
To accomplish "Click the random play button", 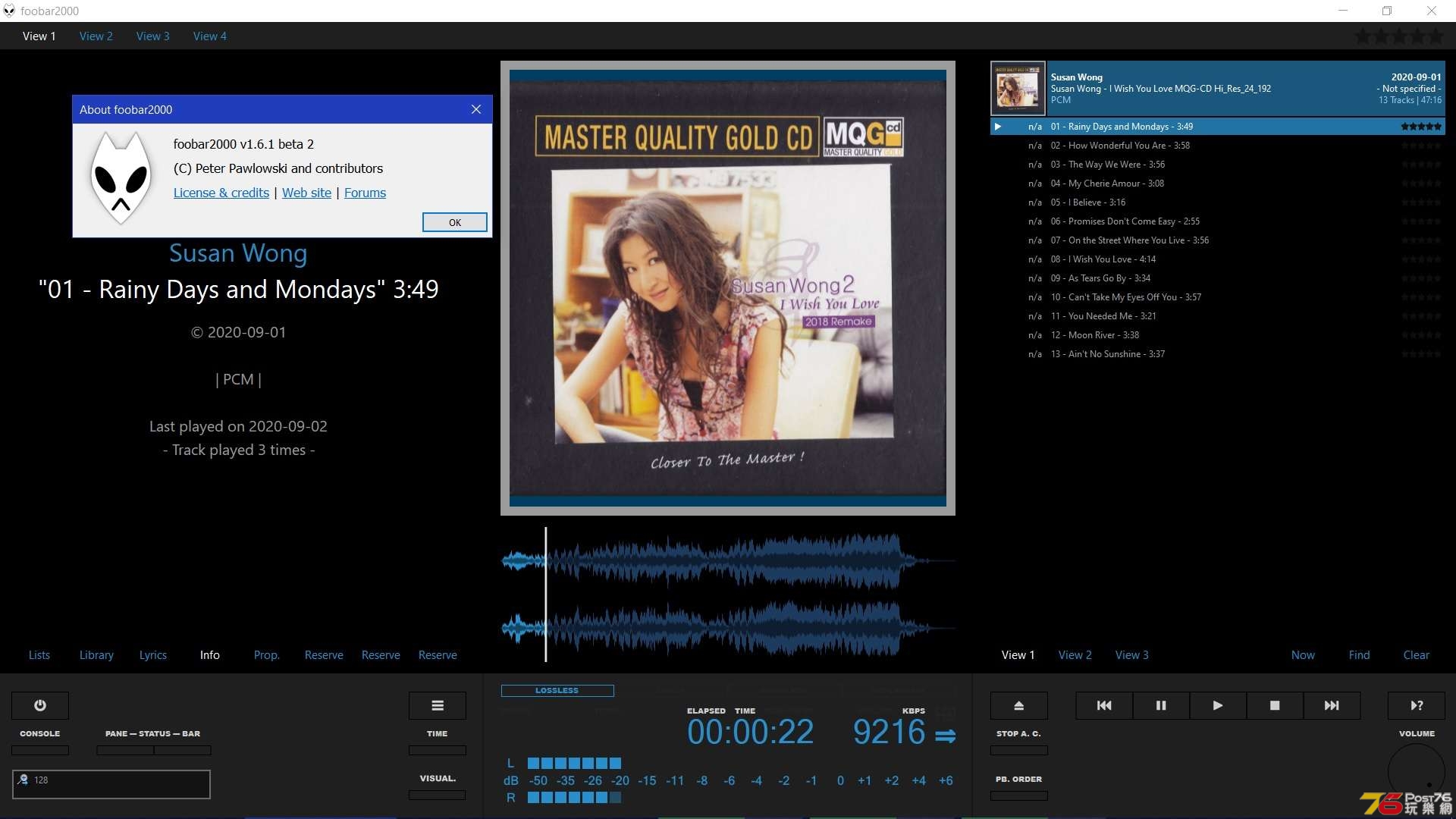I will click(1417, 705).
